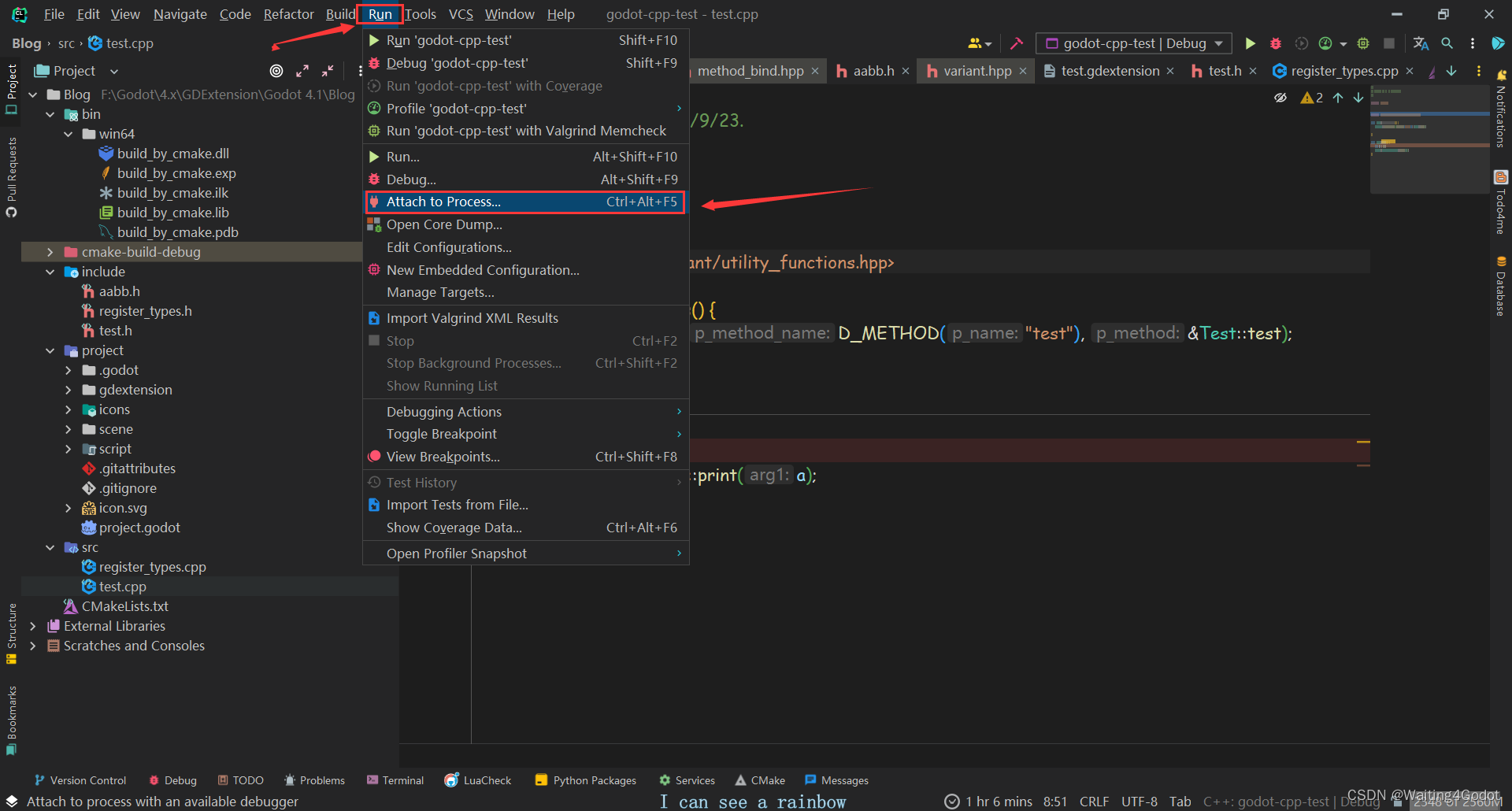This screenshot has width=1512, height=811.
Task: Run godot-cpp-test with the green play icon
Action: (1251, 43)
